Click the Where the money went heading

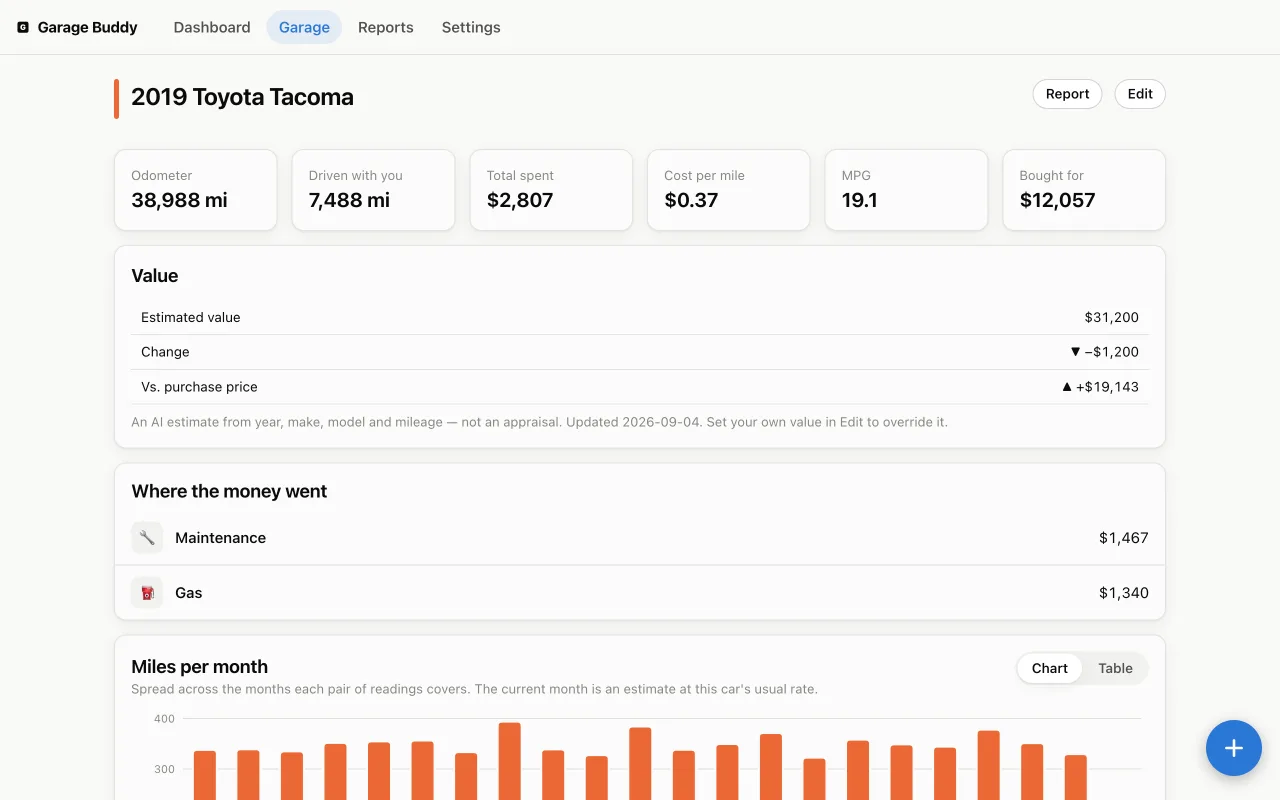pyautogui.click(x=229, y=491)
